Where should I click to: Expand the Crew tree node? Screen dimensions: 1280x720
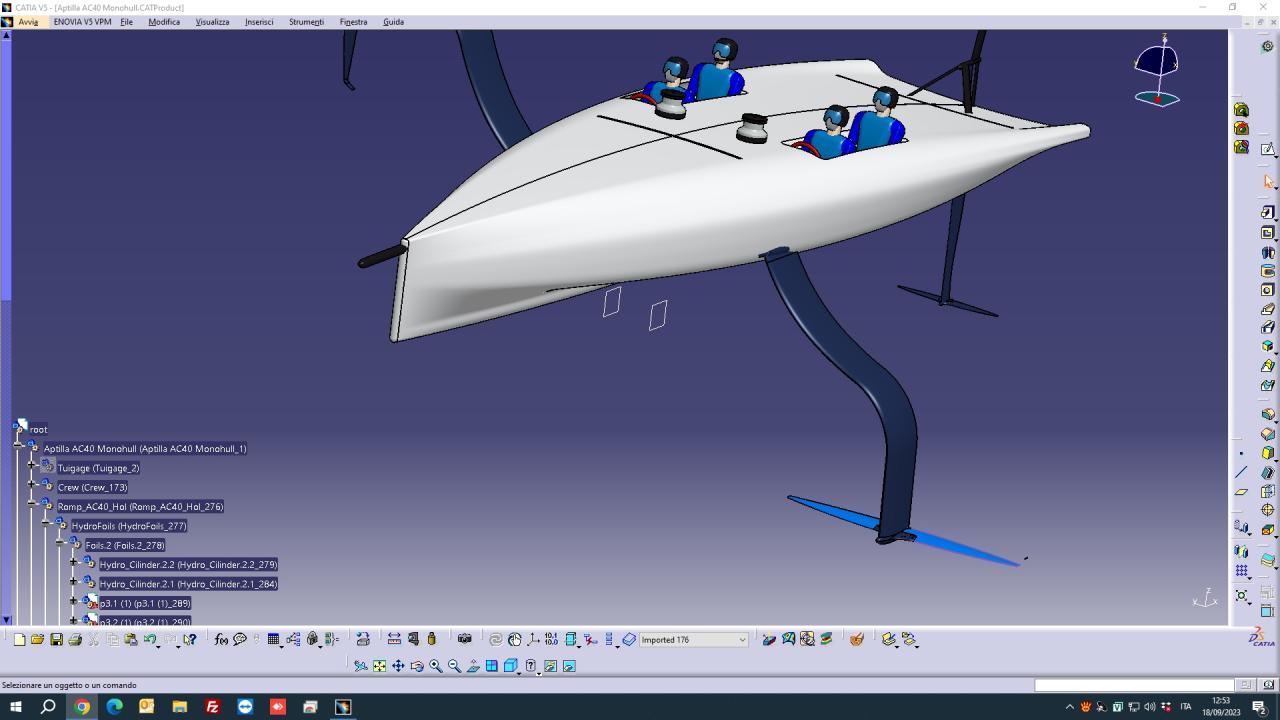tap(32, 487)
